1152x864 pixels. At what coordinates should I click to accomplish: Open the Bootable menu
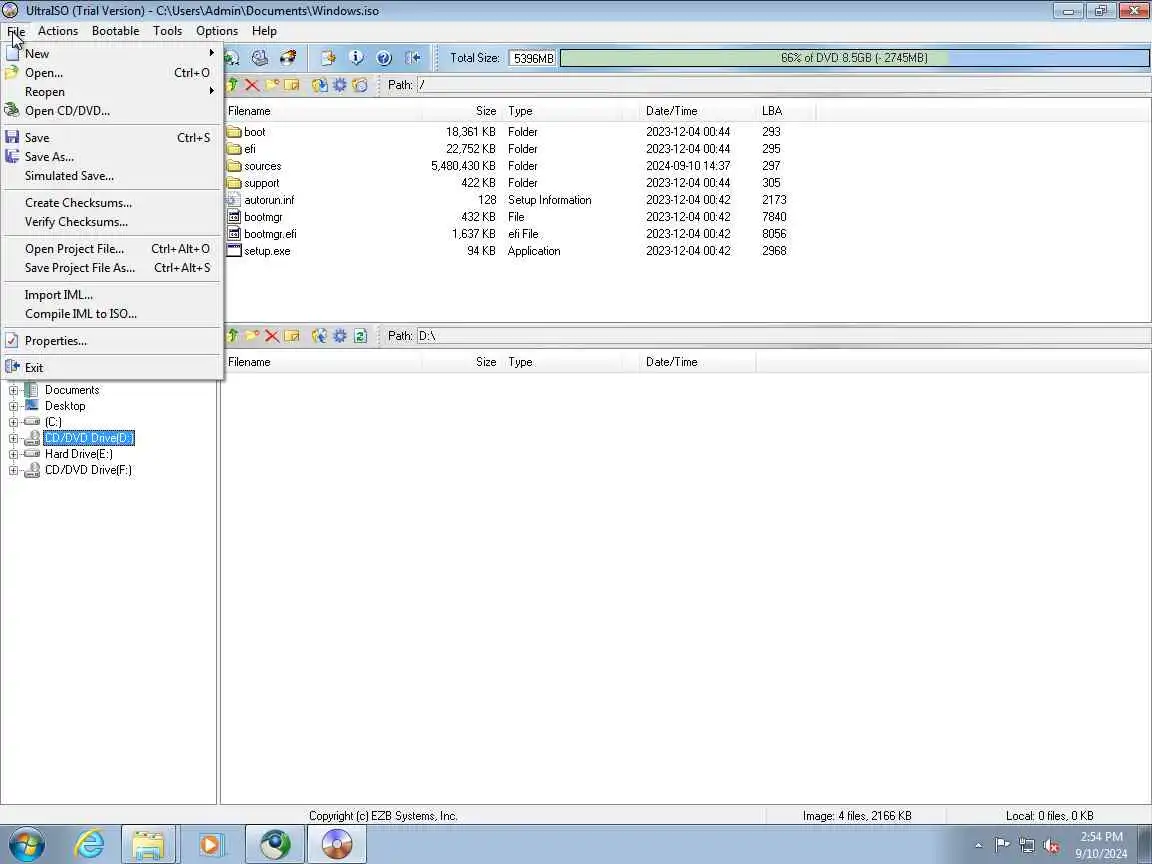115,31
